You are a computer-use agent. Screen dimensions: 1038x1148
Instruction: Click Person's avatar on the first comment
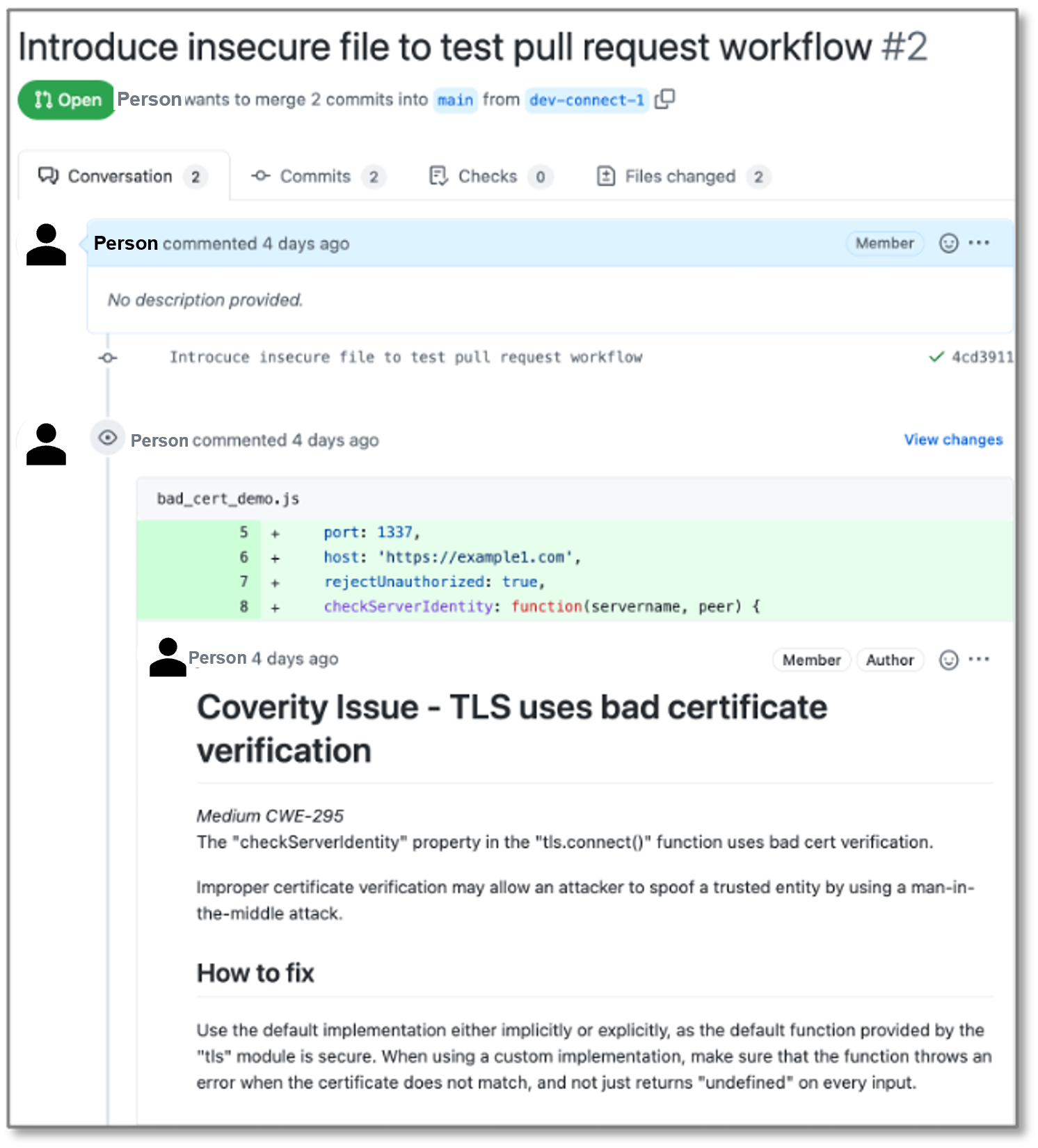pyautogui.click(x=45, y=245)
